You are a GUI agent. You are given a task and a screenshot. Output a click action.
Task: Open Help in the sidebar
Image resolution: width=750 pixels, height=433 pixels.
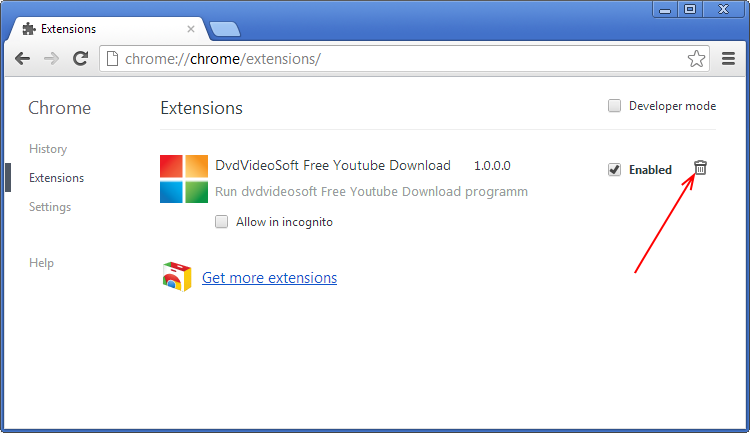coord(41,263)
